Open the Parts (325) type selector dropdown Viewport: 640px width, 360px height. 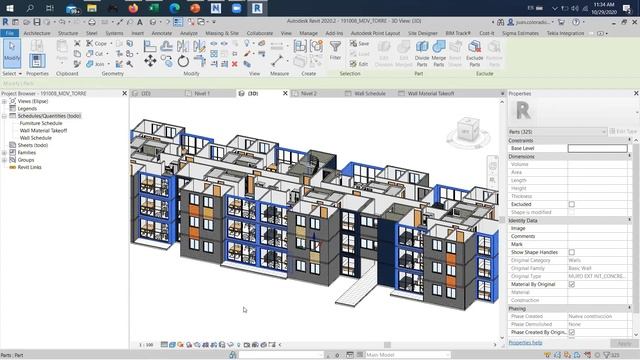558,132
